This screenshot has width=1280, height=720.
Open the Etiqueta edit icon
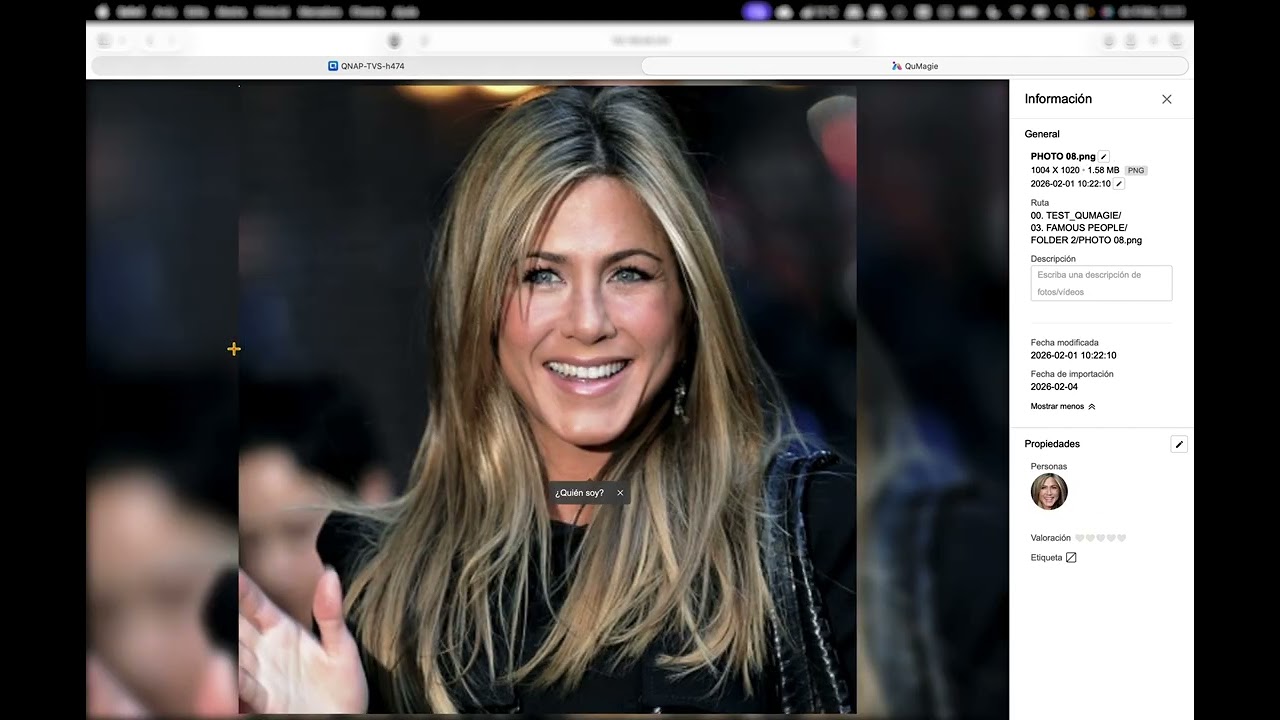1071,558
